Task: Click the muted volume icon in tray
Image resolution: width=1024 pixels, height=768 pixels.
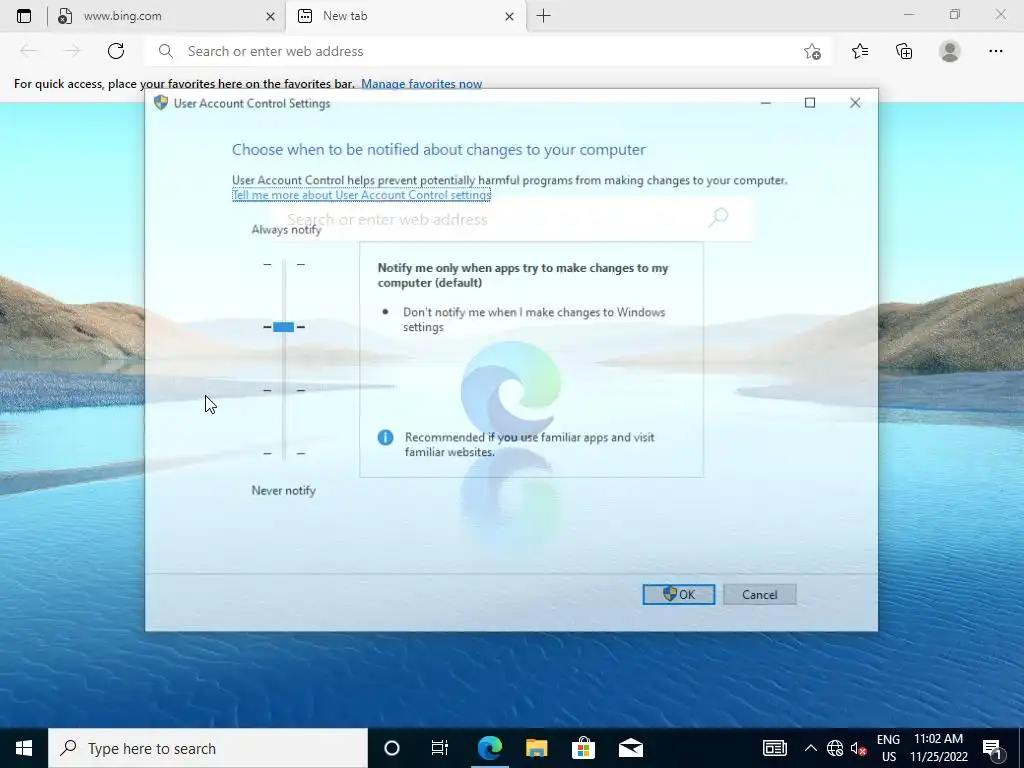Action: (858, 748)
